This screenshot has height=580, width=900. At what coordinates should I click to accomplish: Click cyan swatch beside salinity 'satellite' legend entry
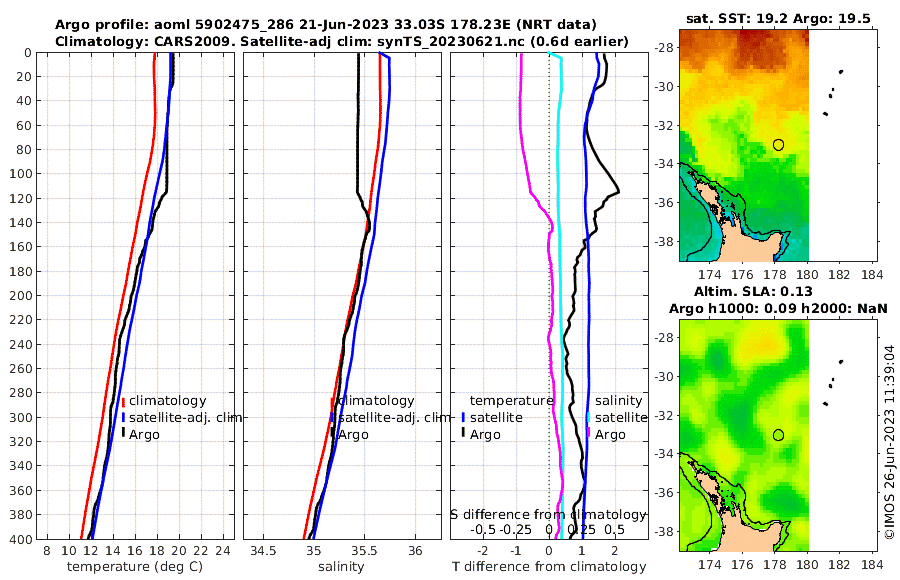pos(588,417)
